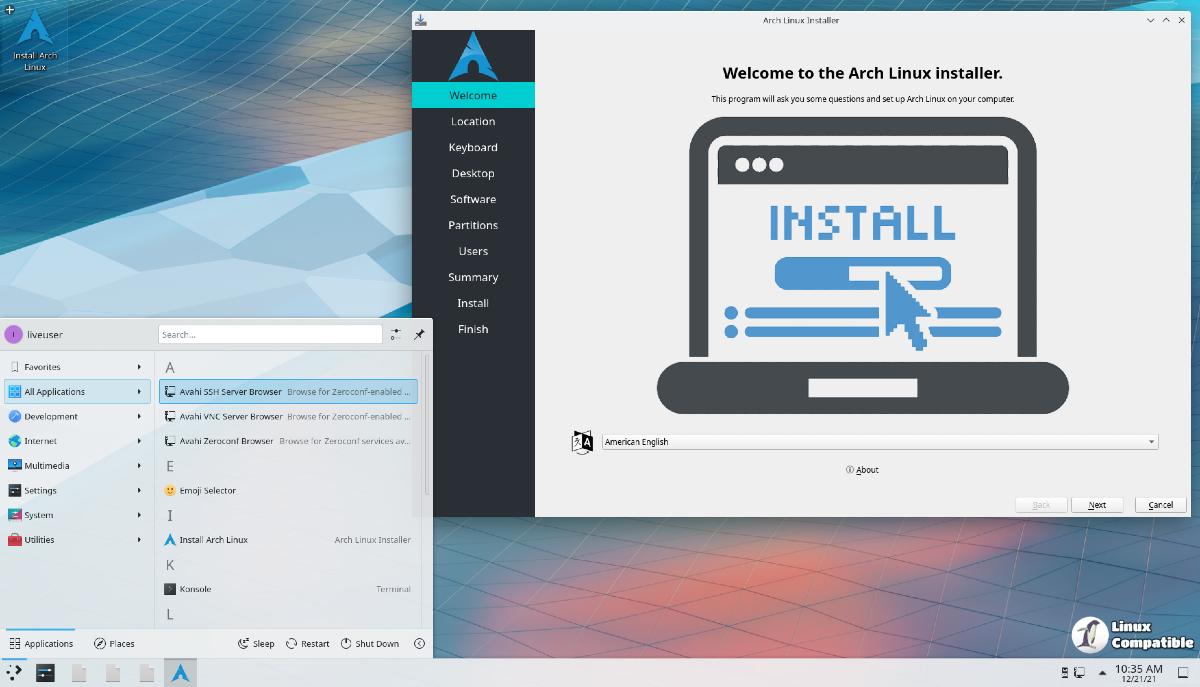Open the launcher configure settings icon
The image size is (1200, 687).
pyautogui.click(x=396, y=334)
